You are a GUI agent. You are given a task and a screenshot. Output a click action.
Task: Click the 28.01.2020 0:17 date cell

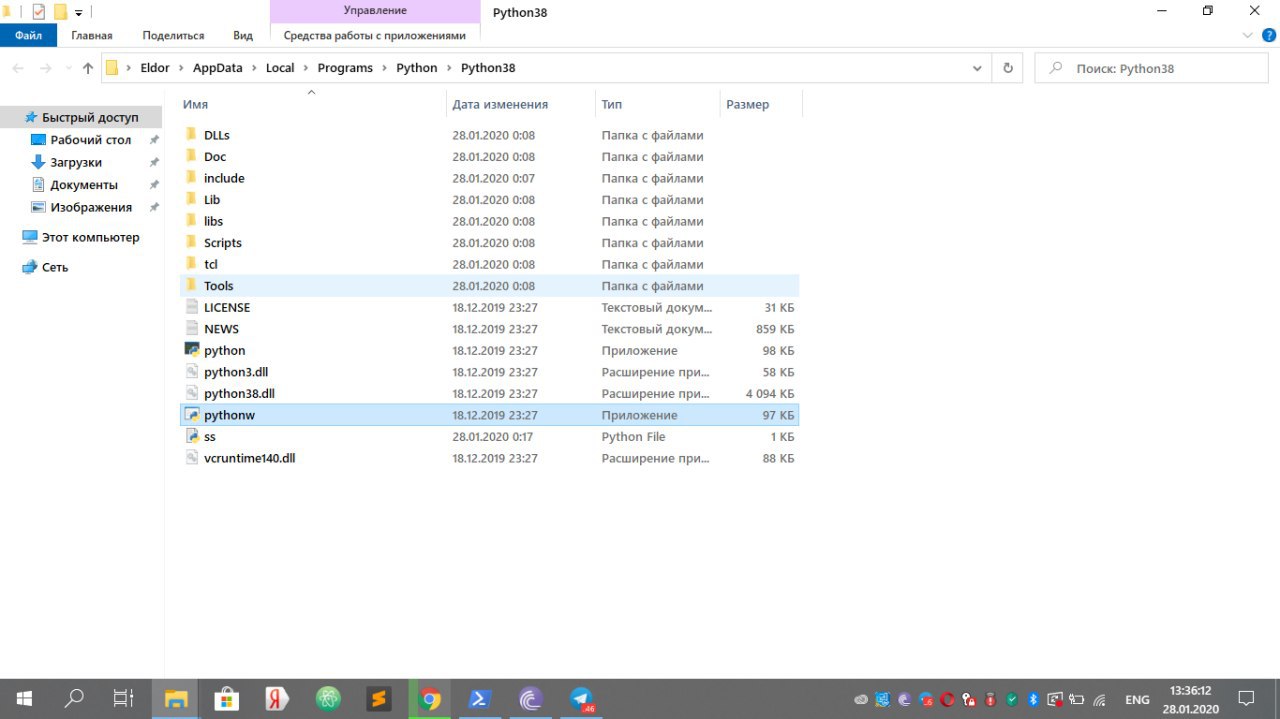click(x=494, y=437)
